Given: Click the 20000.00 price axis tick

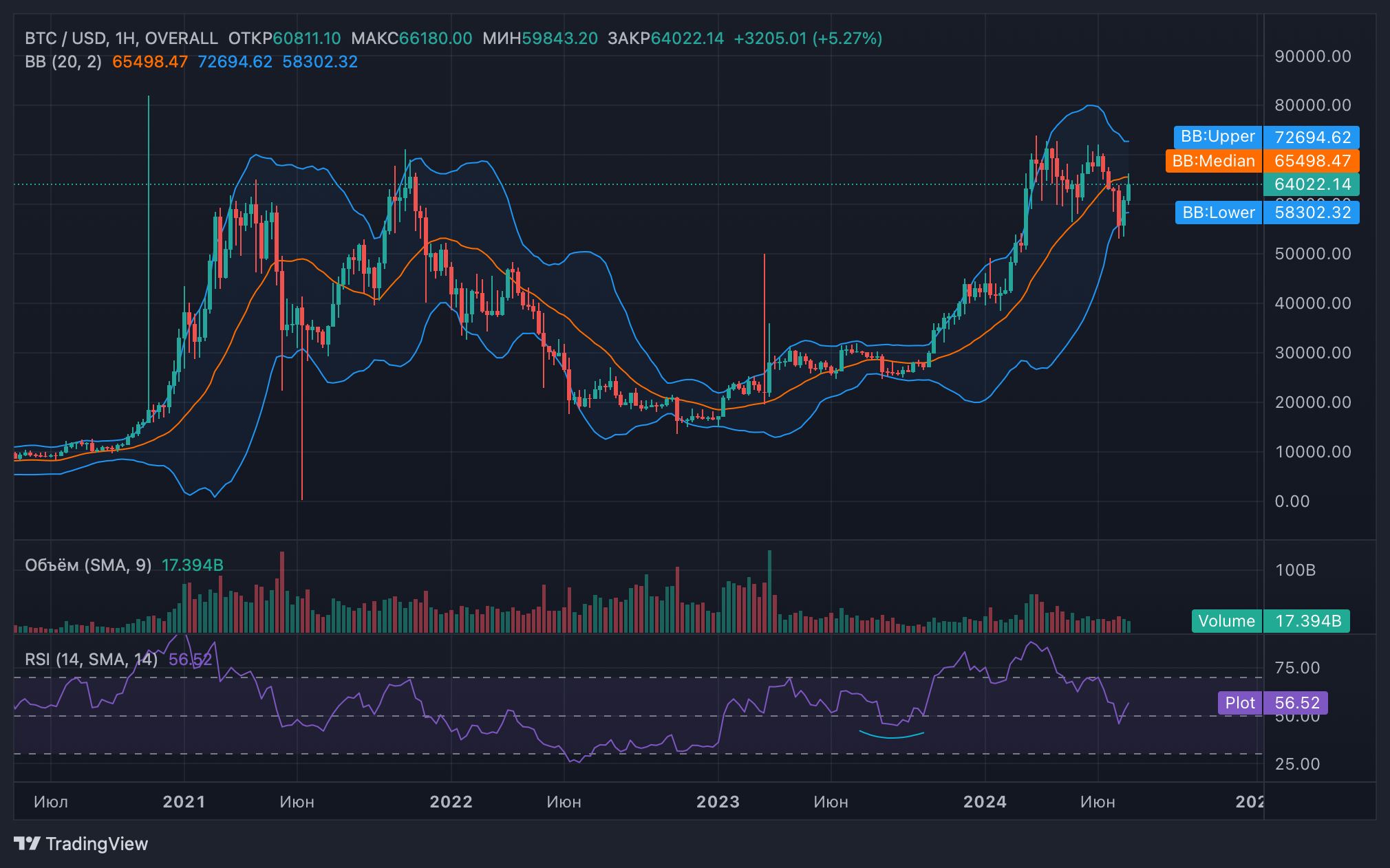Looking at the screenshot, I should [1313, 402].
